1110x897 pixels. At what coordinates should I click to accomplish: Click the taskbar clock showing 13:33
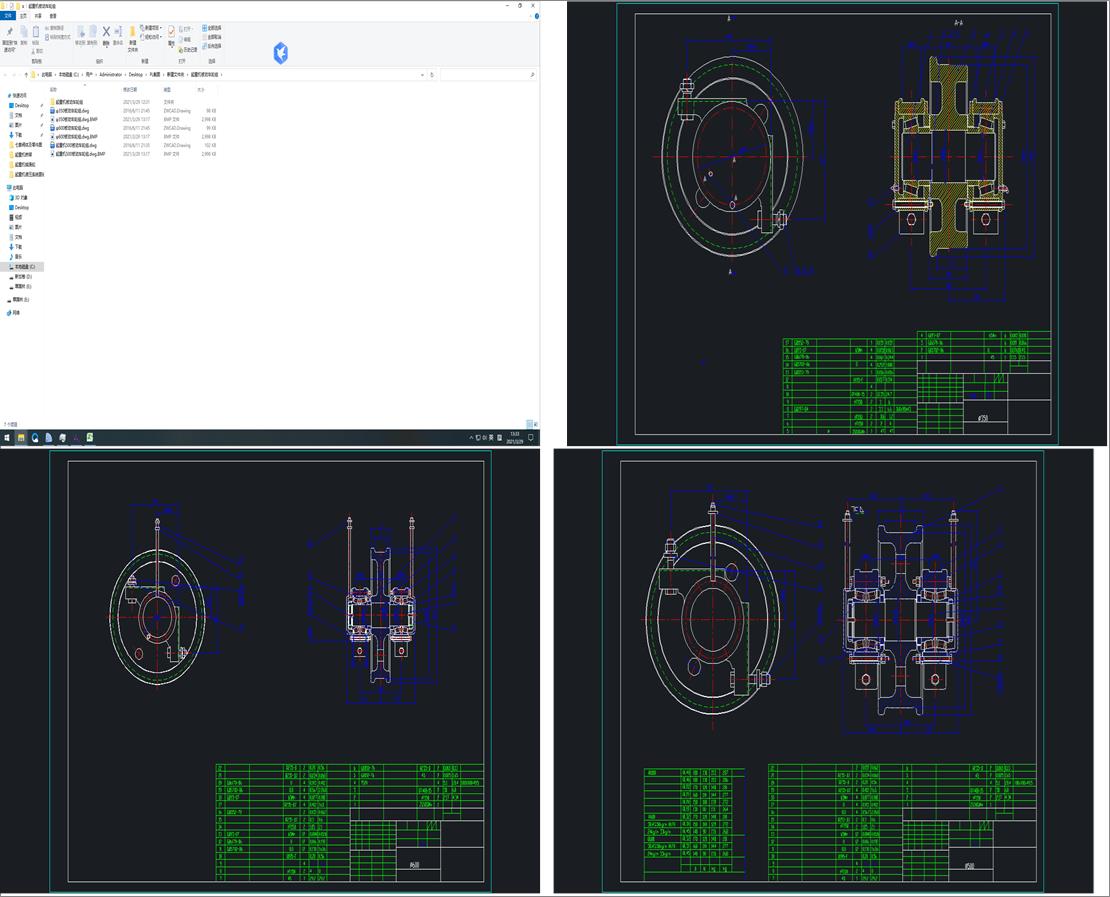[x=515, y=438]
